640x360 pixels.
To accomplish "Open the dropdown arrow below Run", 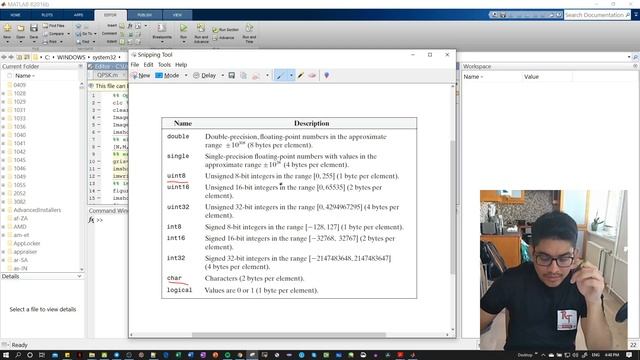I will [x=184, y=42].
